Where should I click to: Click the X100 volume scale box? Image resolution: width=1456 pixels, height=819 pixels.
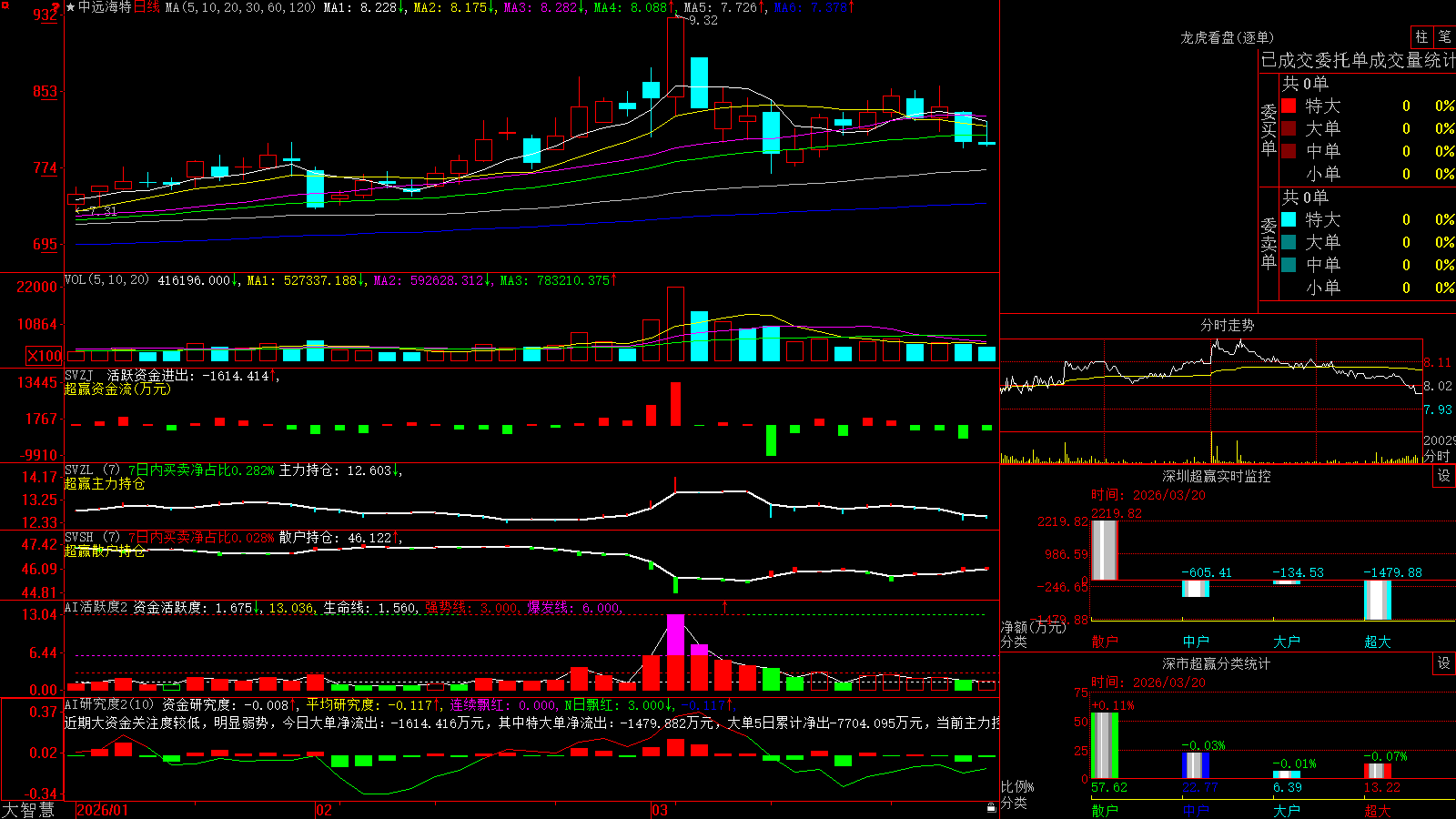[45, 356]
